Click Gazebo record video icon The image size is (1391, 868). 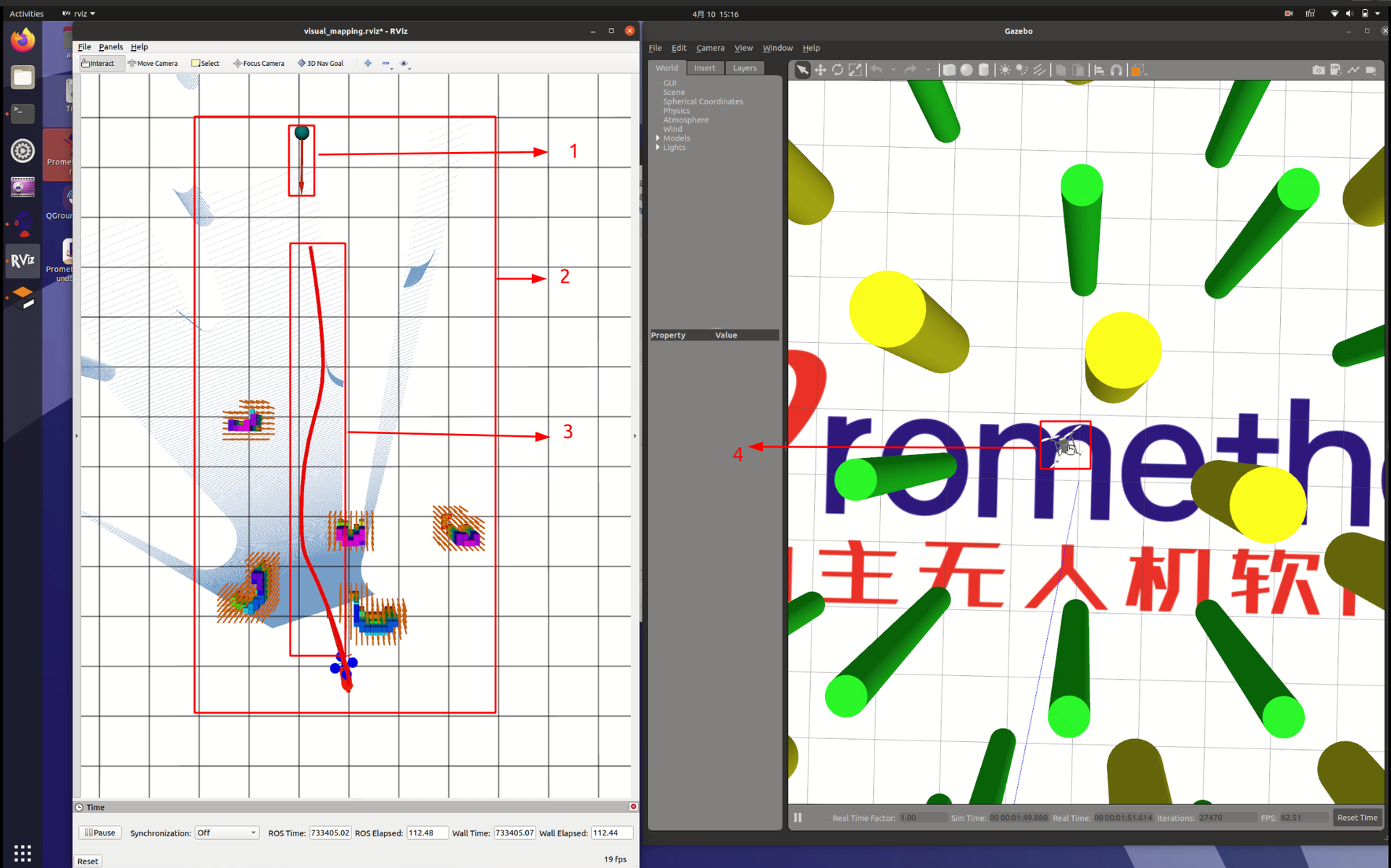click(x=1371, y=70)
